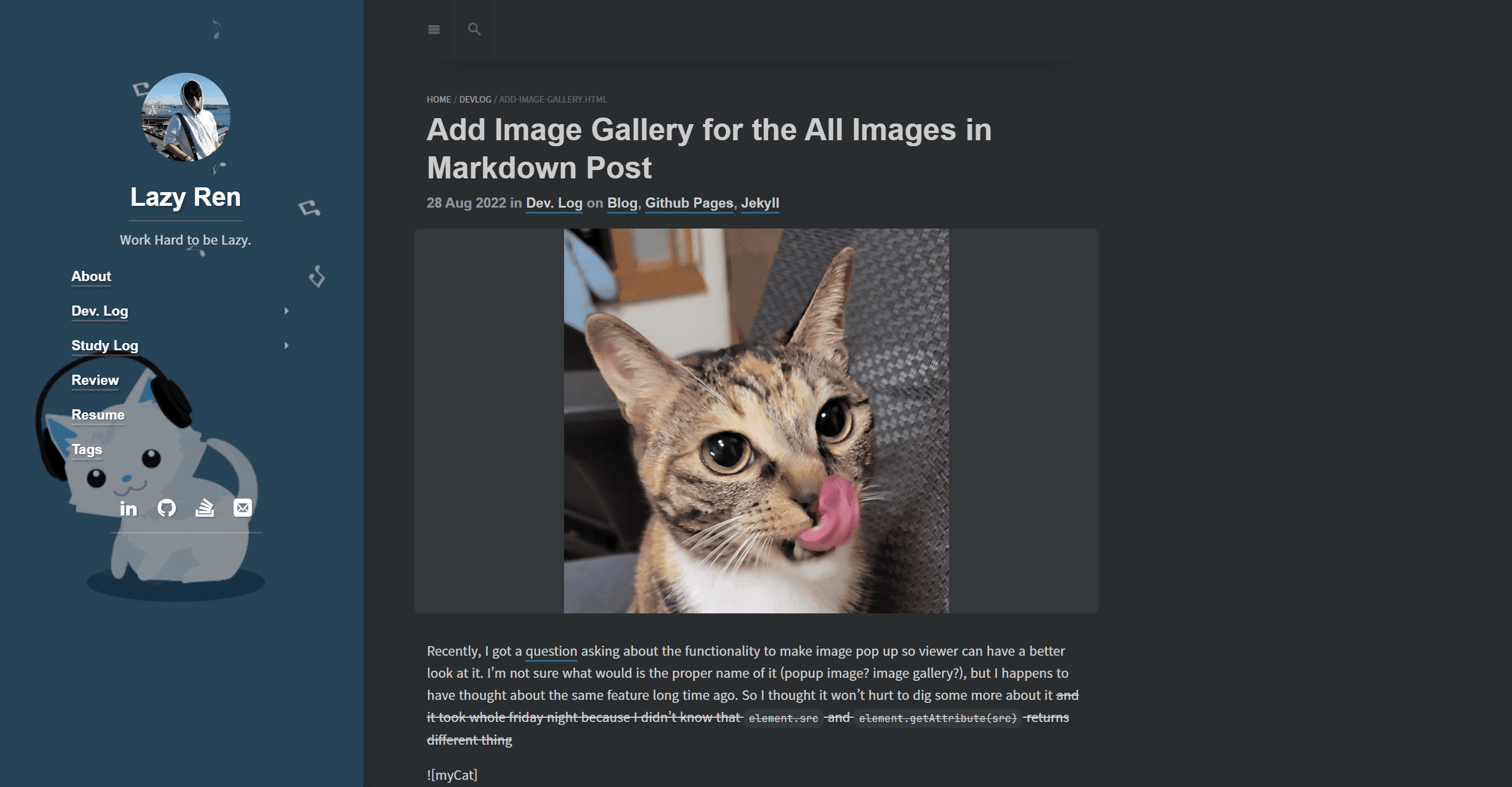The image size is (1512, 787).
Task: Click the LinkedIn icon in sidebar
Action: pos(127,508)
